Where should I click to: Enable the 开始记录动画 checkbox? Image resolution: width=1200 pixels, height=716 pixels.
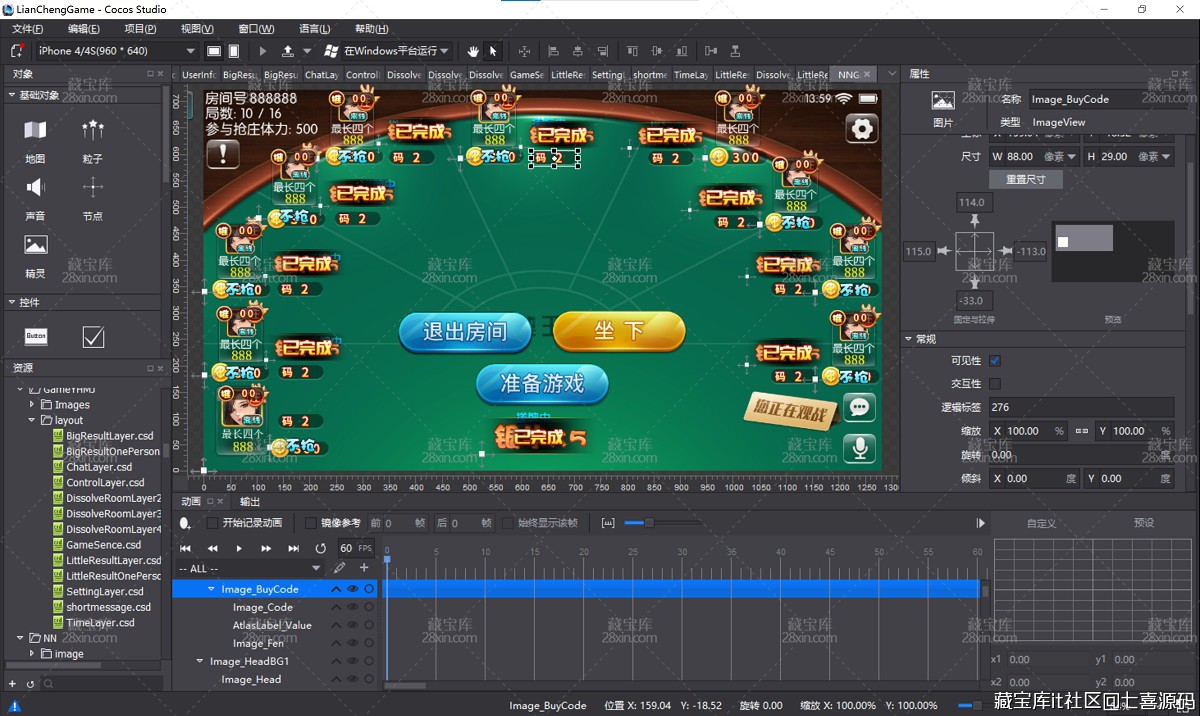click(212, 523)
